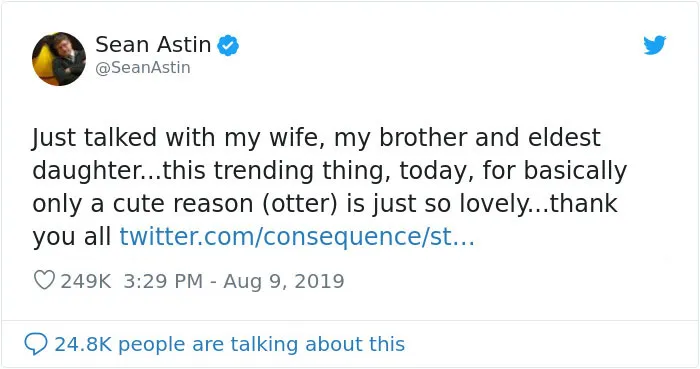Click the Twitter bird logo
700x369 pixels.
(x=655, y=45)
